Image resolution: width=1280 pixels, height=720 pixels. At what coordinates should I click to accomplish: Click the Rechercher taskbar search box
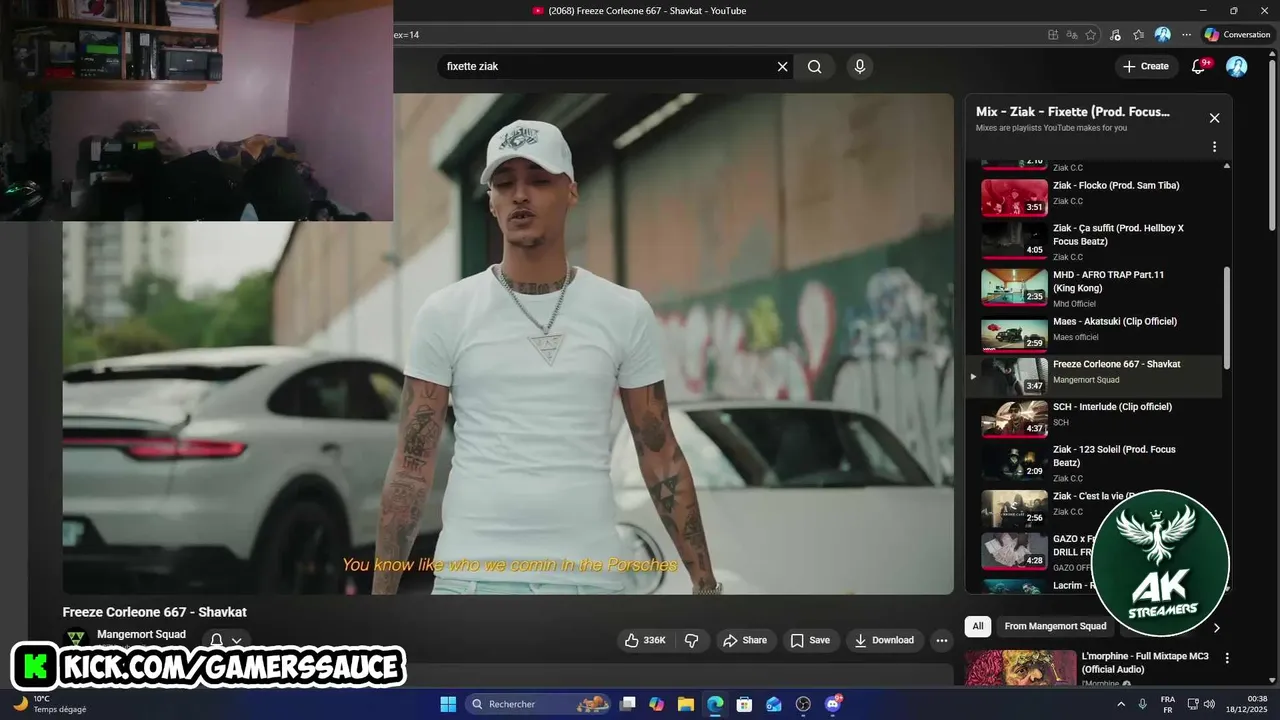tap(538, 704)
